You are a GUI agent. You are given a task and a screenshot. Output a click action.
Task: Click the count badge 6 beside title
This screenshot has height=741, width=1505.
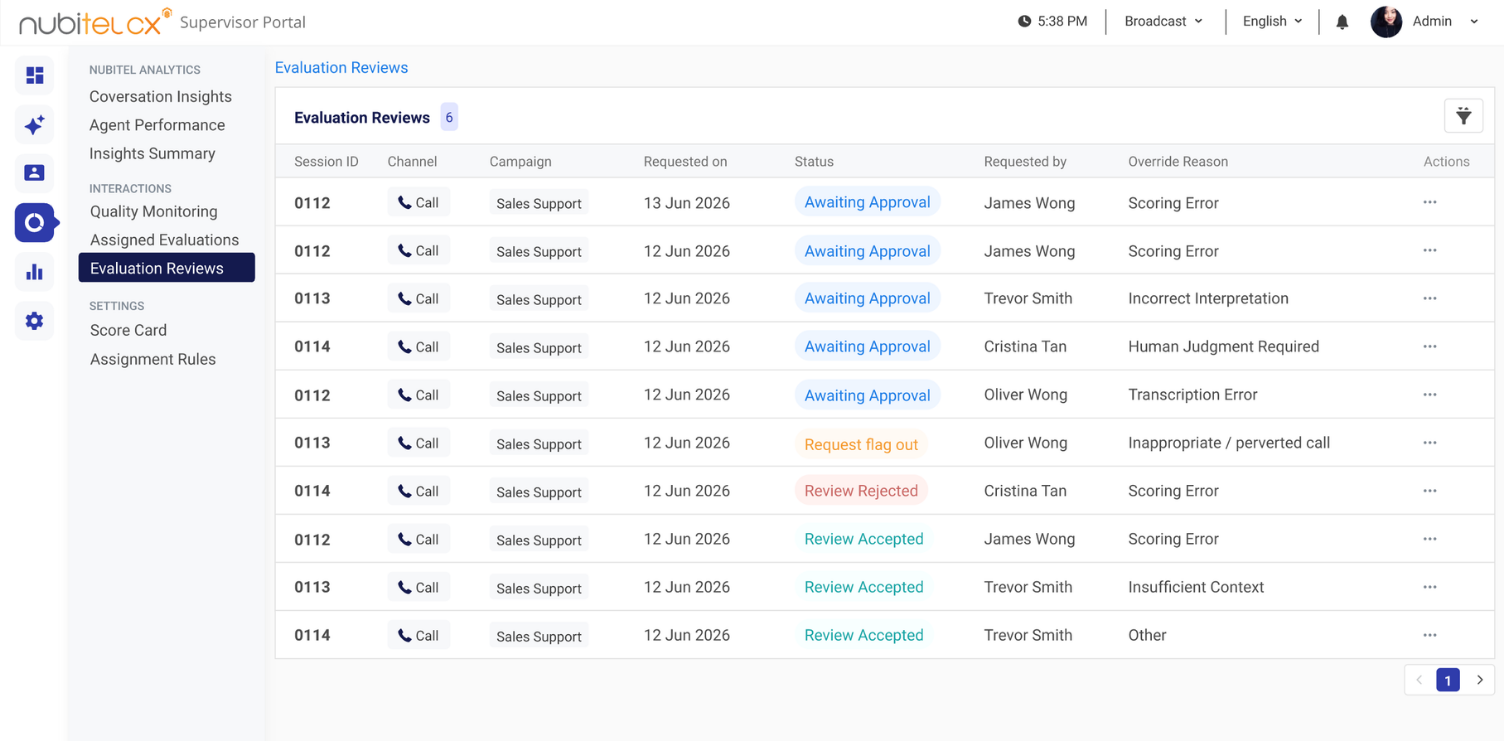(449, 117)
